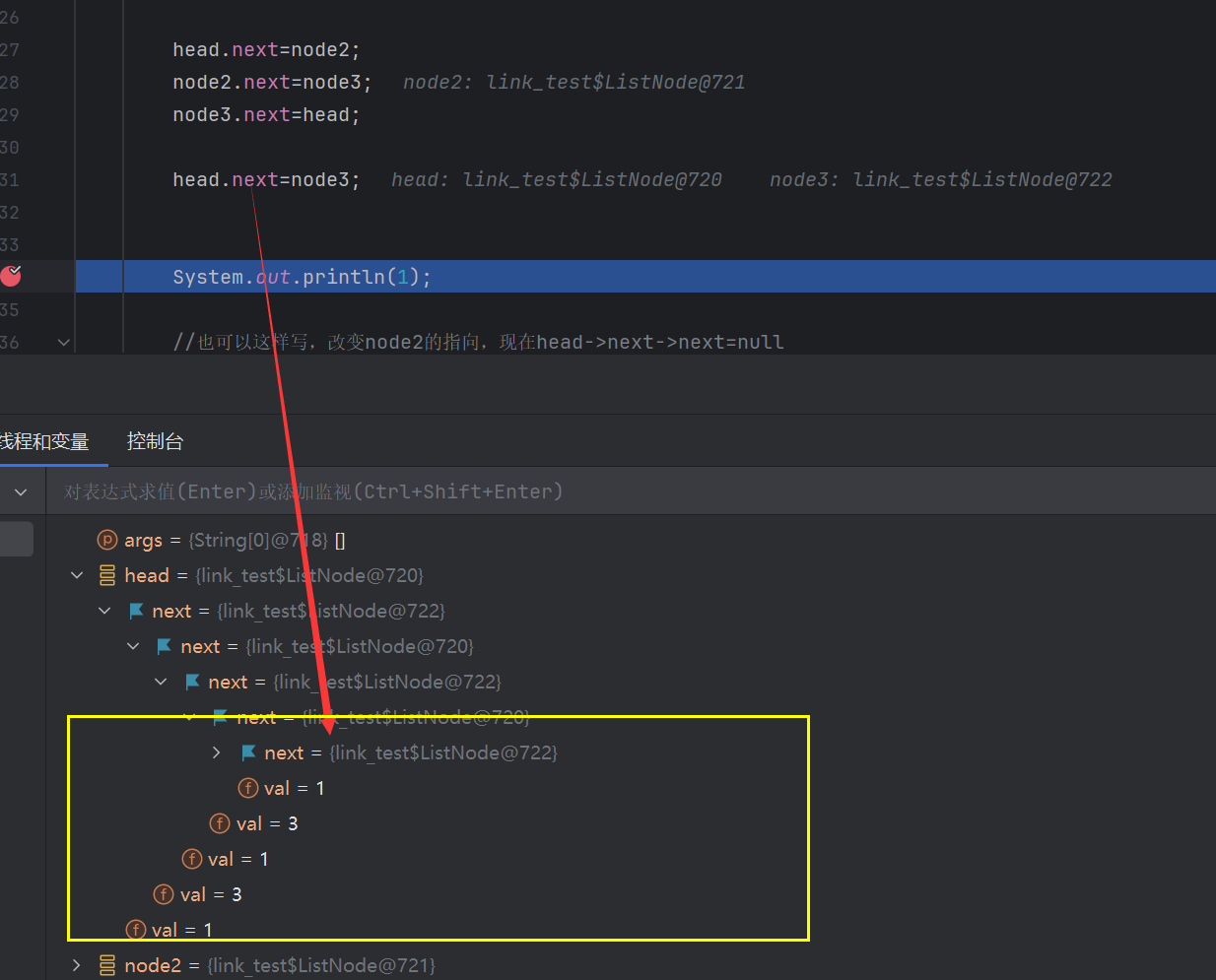
Task: Collapse the first next field under head
Action: click(x=105, y=611)
